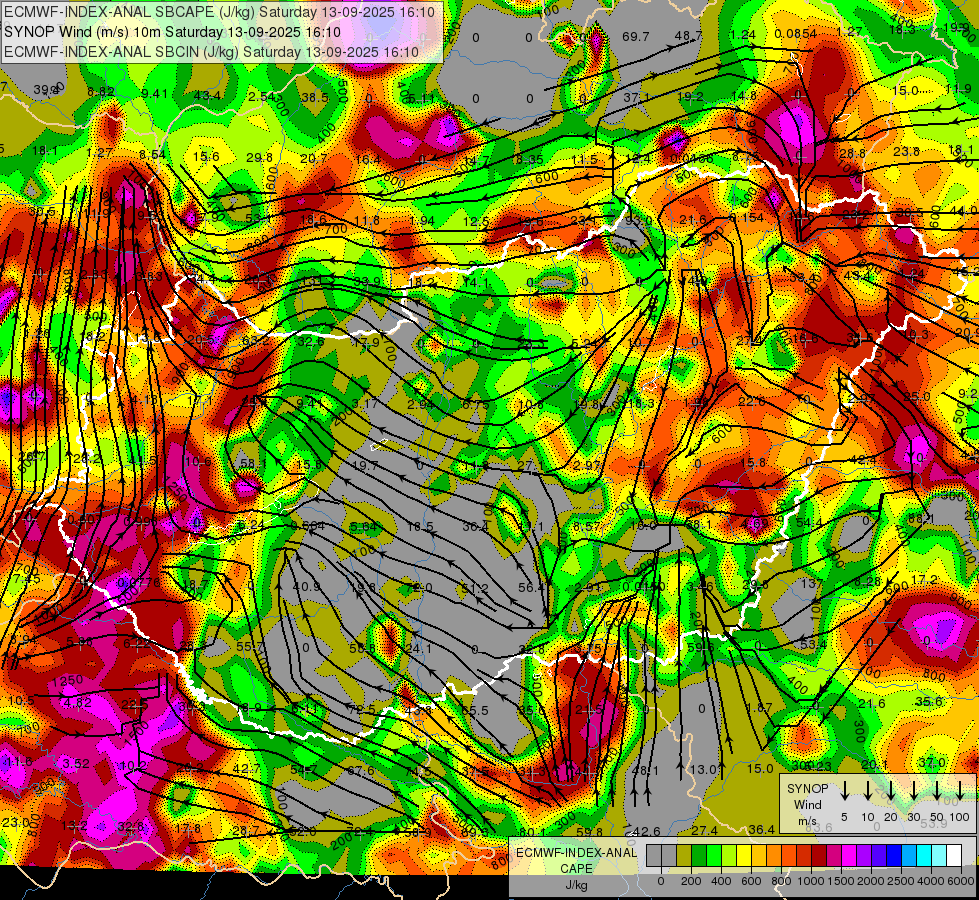Click the 69.7 value on the map

tap(636, 37)
